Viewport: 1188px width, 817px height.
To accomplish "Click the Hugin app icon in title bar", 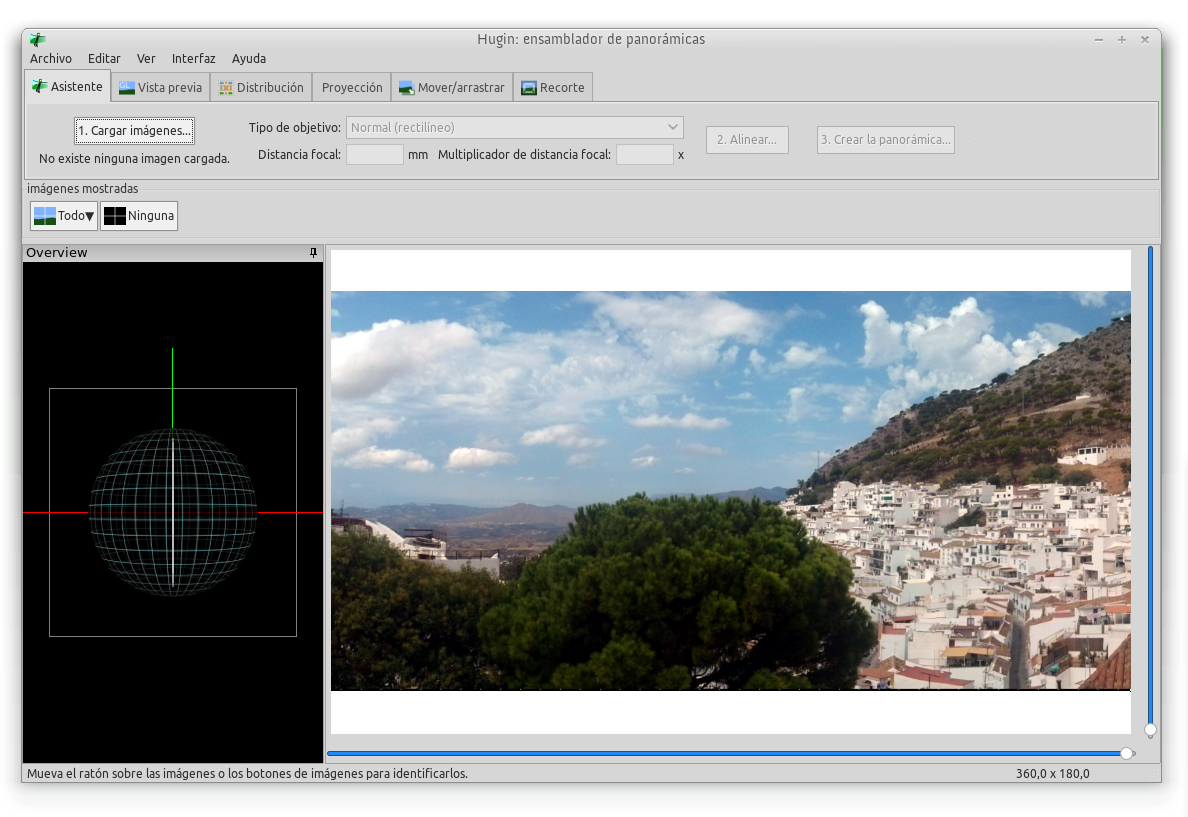I will point(38,40).
